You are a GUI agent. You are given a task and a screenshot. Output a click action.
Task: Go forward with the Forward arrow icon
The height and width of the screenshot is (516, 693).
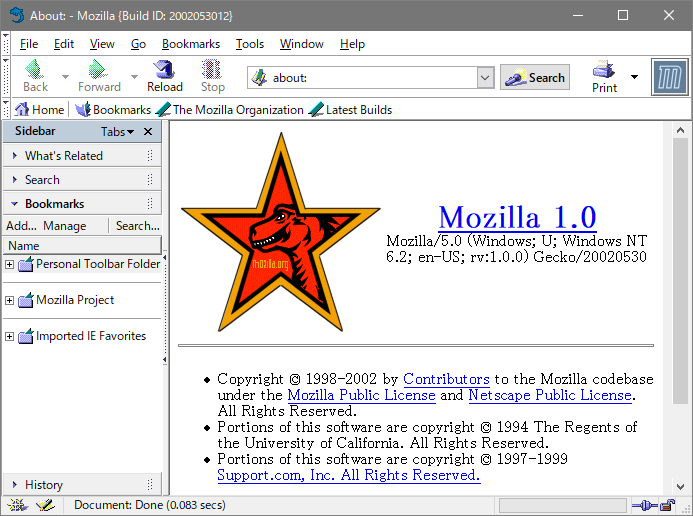(x=97, y=69)
